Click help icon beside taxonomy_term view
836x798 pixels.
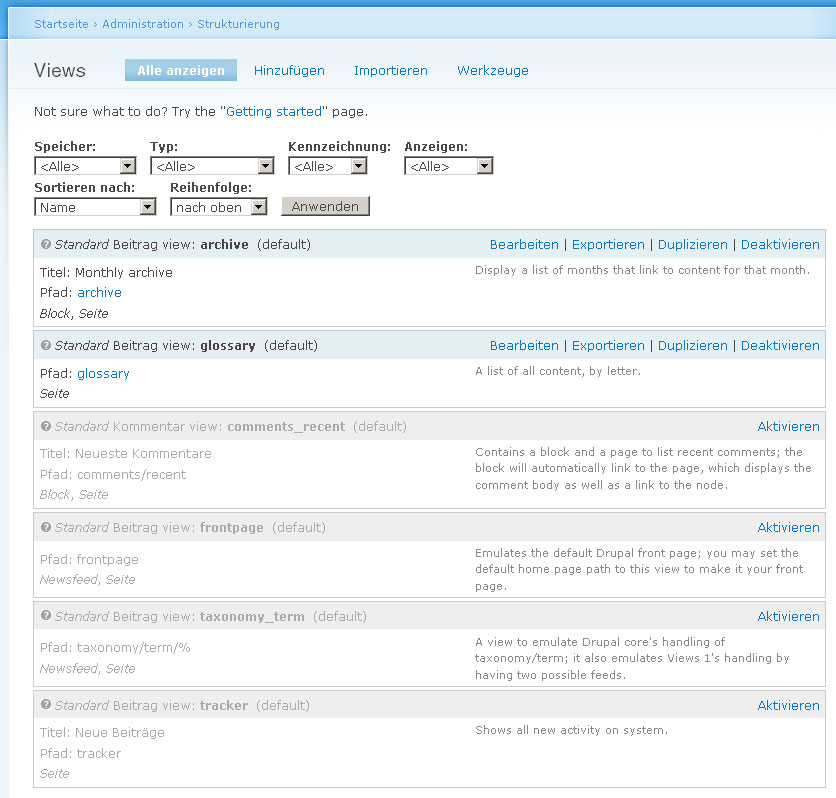46,616
